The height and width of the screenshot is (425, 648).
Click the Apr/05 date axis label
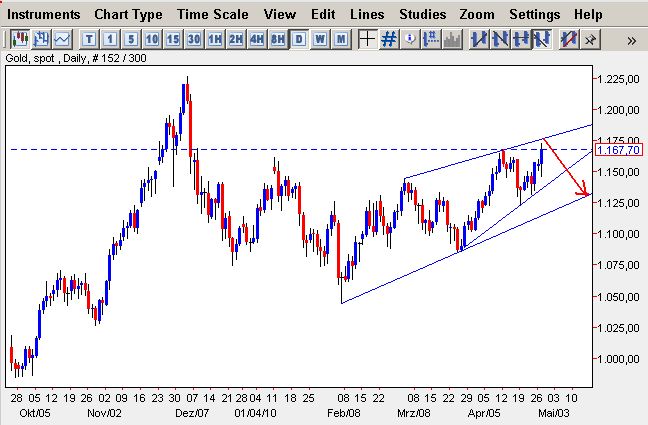[484, 413]
